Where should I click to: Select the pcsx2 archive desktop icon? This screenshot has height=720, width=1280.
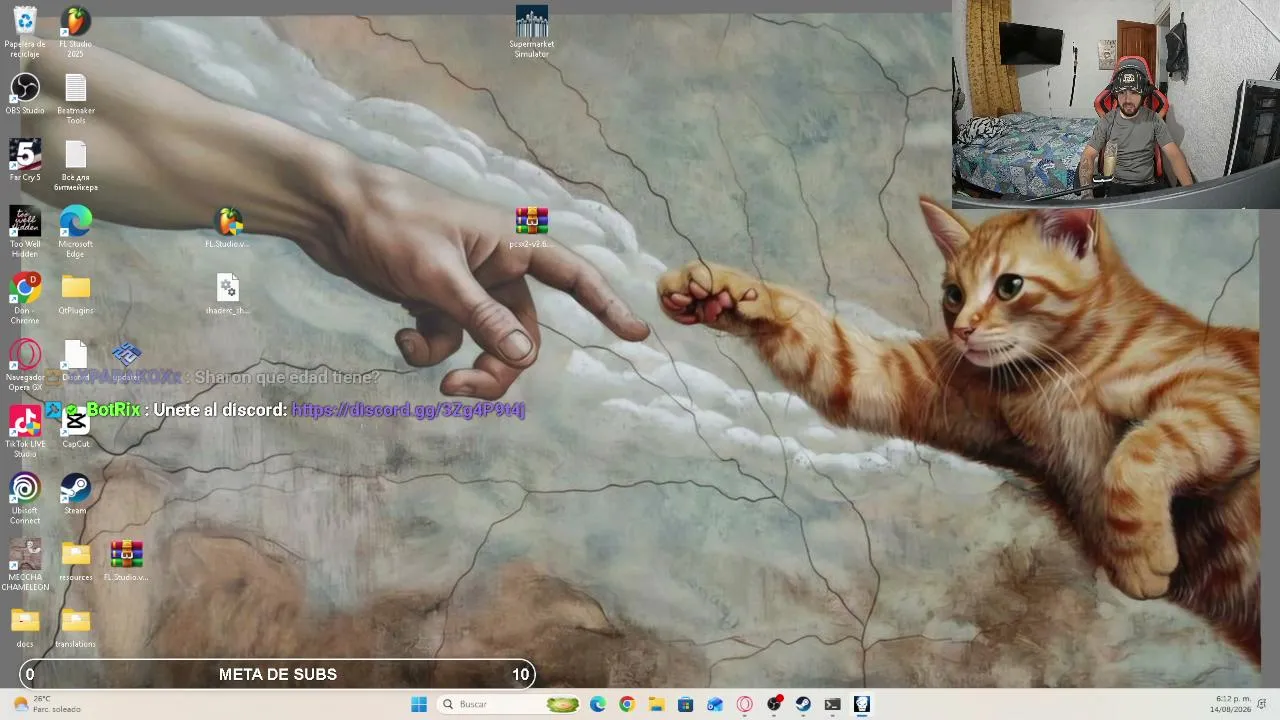point(532,227)
